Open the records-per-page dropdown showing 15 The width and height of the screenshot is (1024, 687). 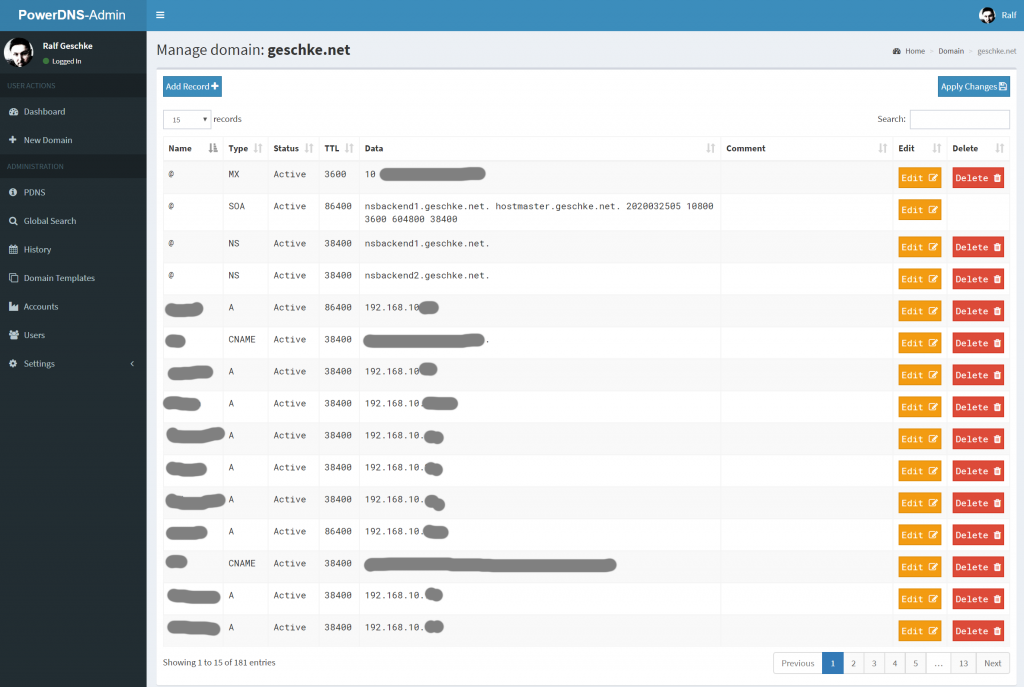tap(186, 119)
